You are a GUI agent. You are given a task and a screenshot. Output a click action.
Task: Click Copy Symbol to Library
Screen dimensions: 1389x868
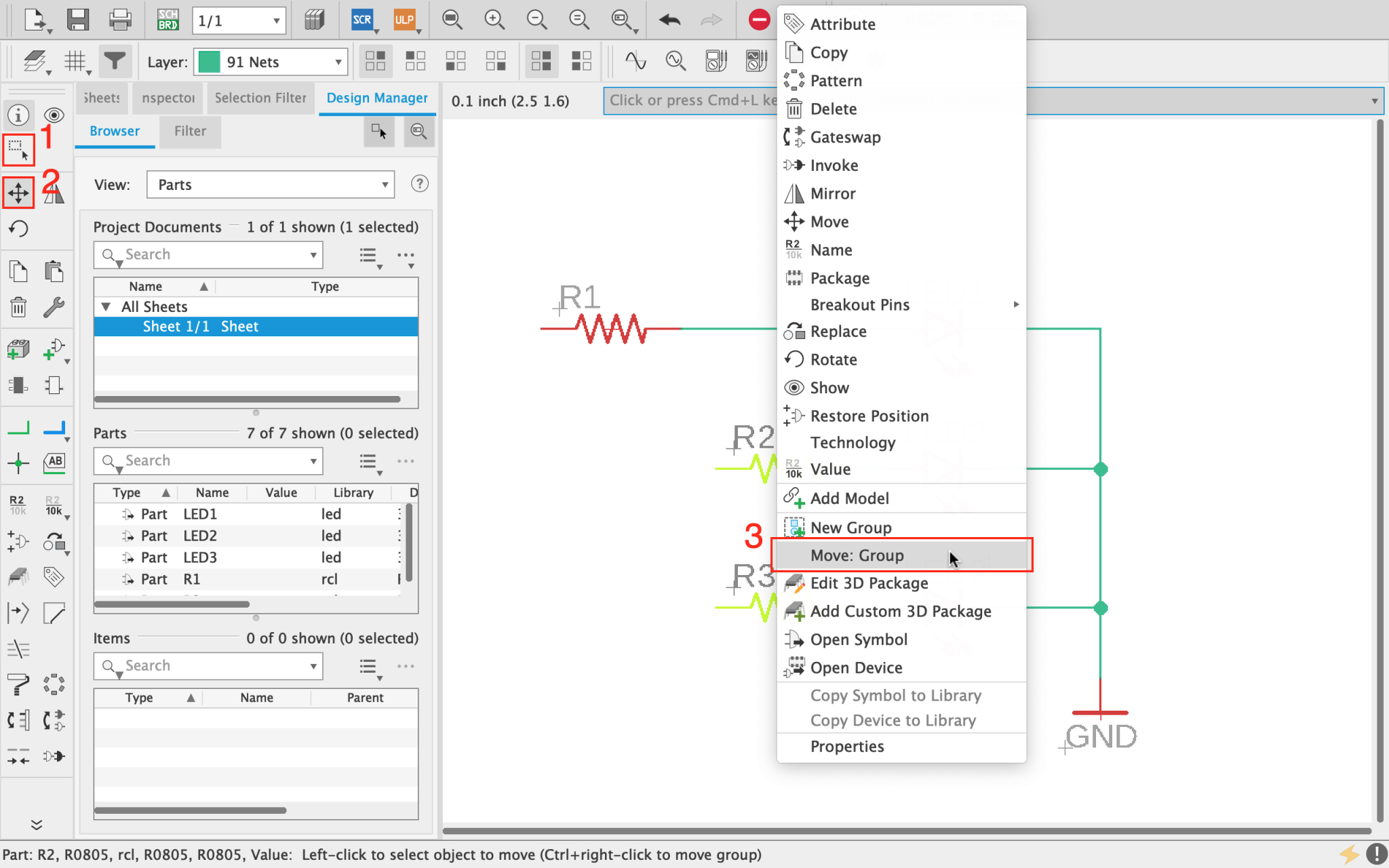click(x=896, y=694)
